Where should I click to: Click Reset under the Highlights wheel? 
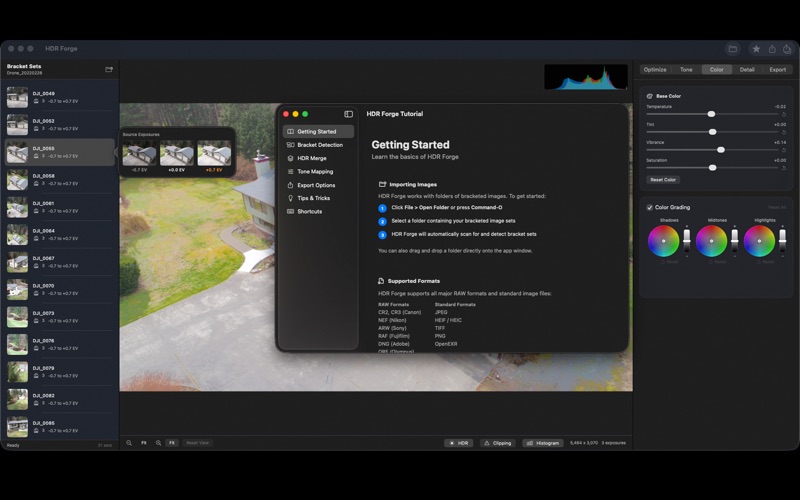tap(765, 262)
